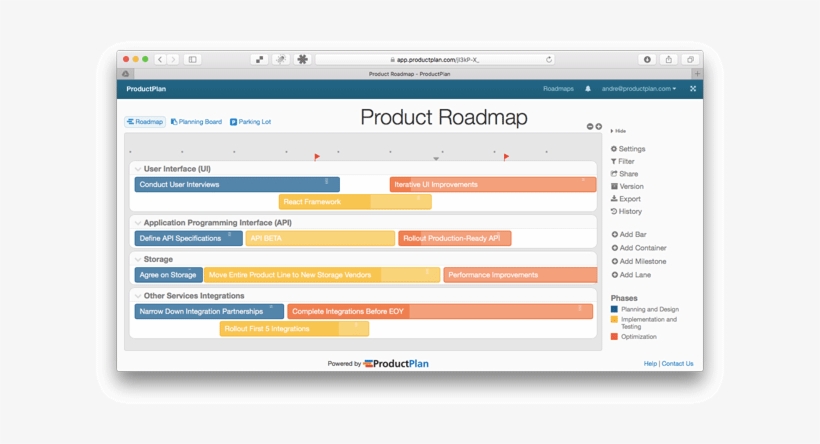The height and width of the screenshot is (444, 820).
Task: Select Move Entire Product Line bar
Action: [322, 275]
